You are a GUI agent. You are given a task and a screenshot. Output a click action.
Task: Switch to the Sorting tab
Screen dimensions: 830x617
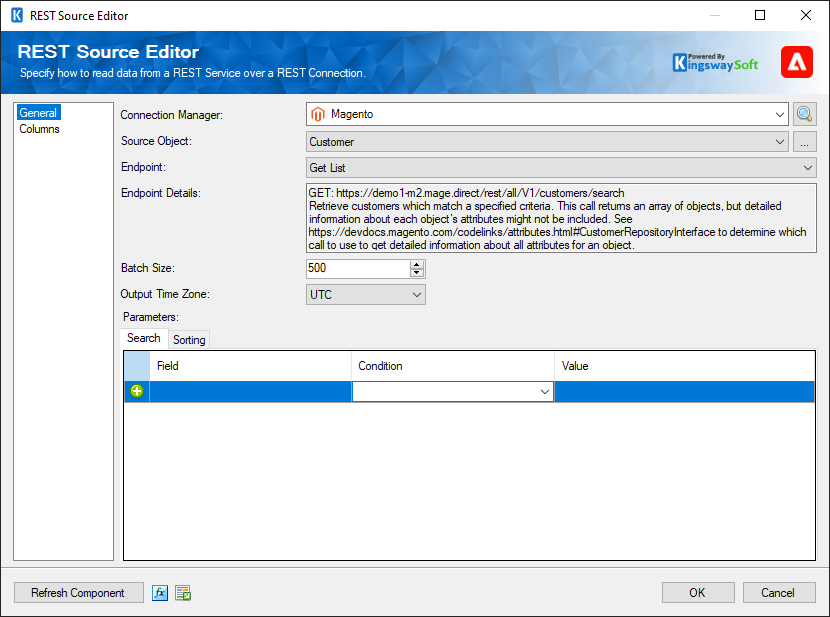click(189, 340)
